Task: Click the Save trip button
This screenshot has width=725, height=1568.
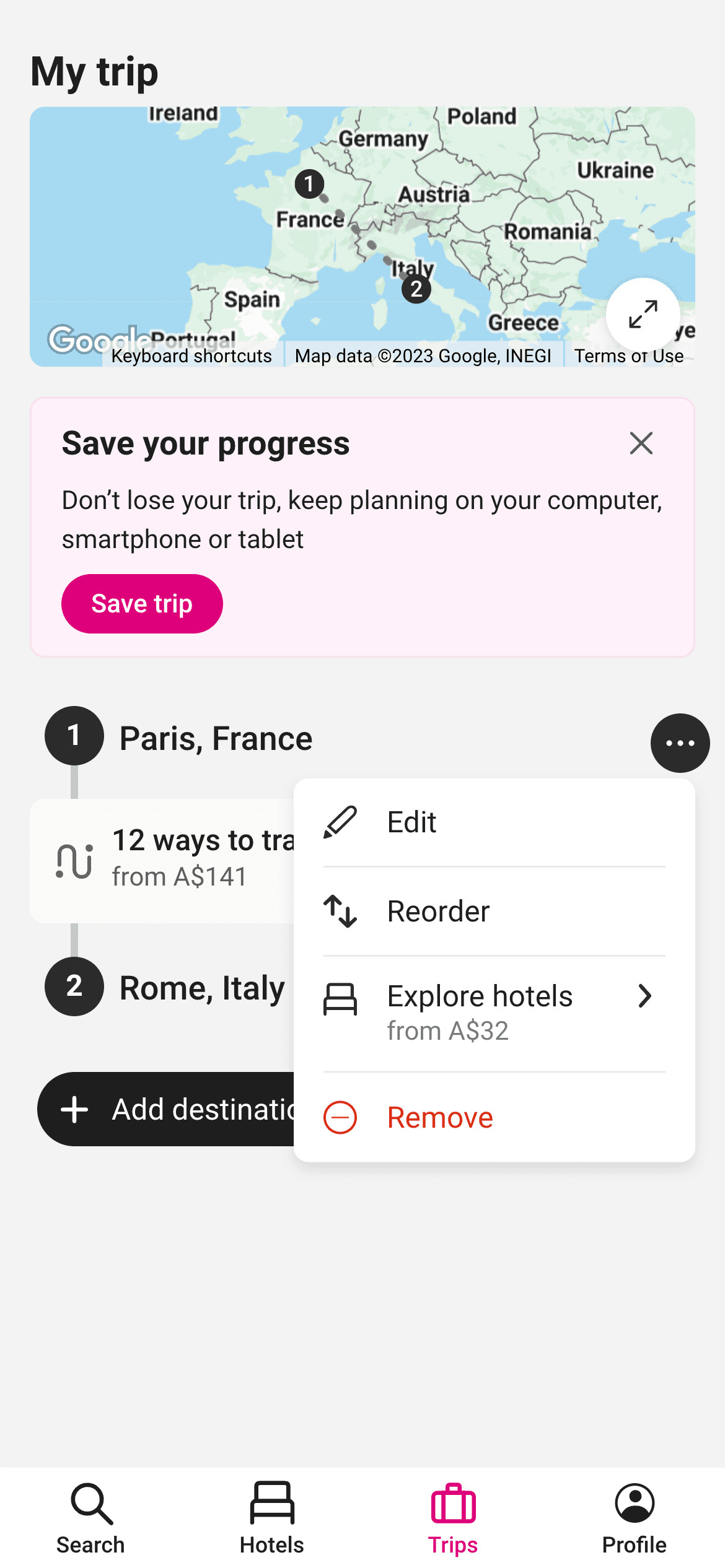Action: tap(142, 604)
